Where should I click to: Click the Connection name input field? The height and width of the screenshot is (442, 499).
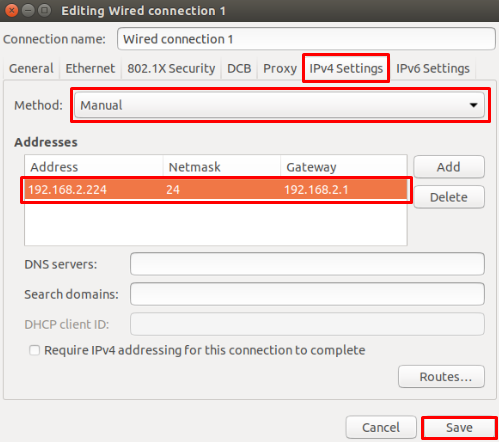pyautogui.click(x=306, y=39)
